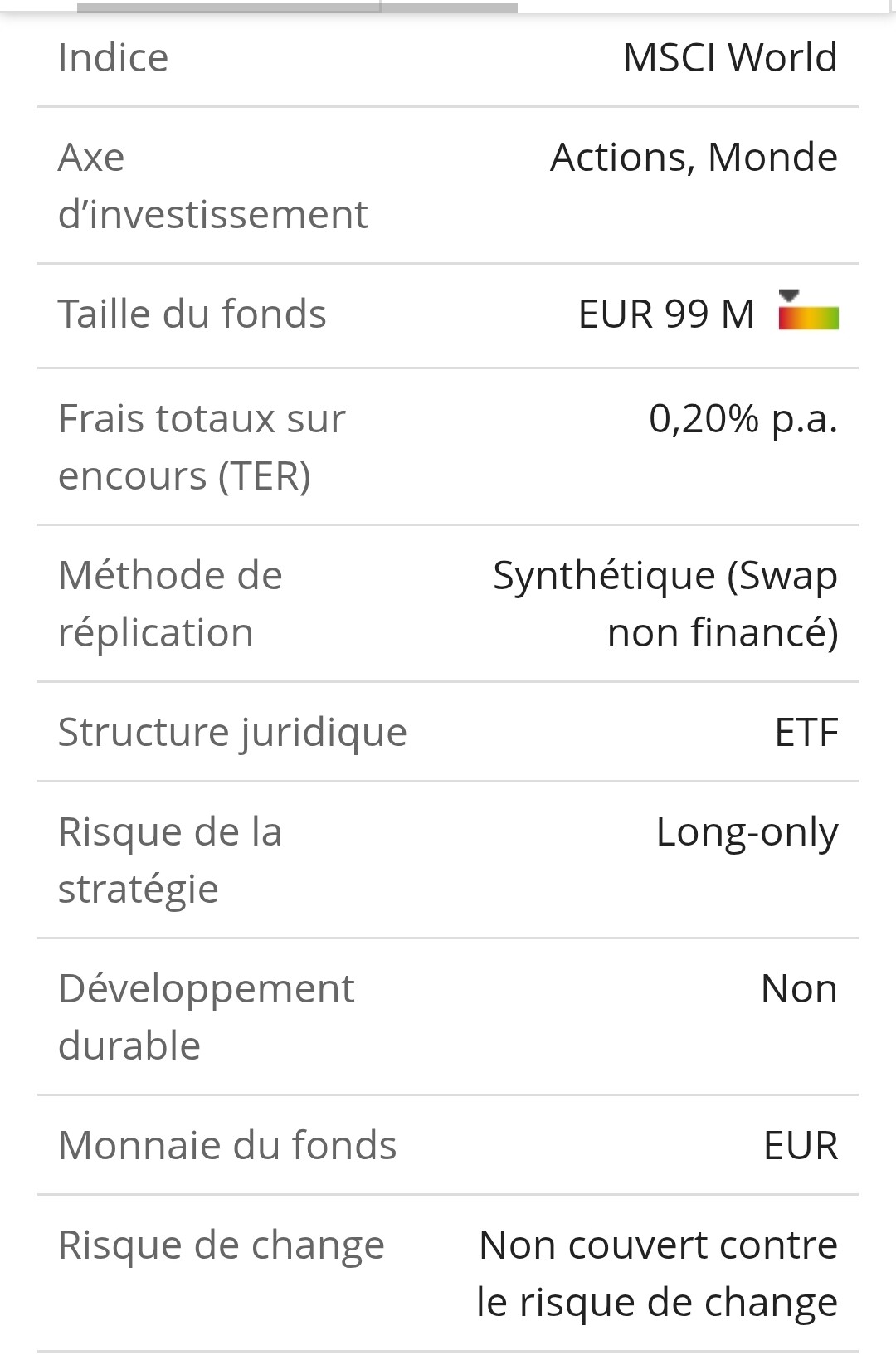Select the 0,20% p.a. TER value

point(743,418)
